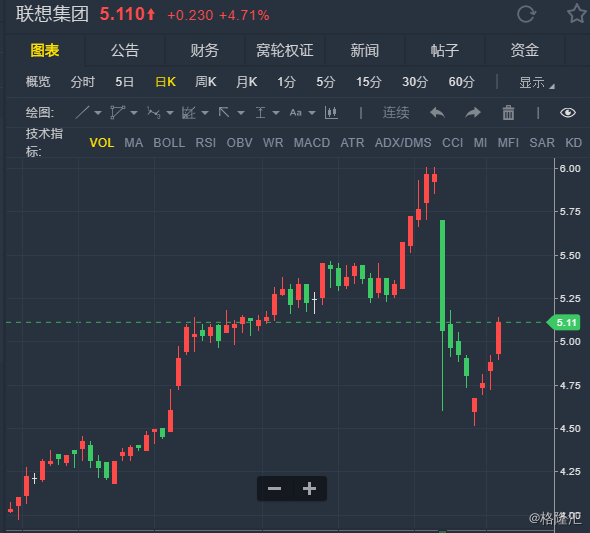
Task: Zoom out chart with minus button
Action: (274, 489)
